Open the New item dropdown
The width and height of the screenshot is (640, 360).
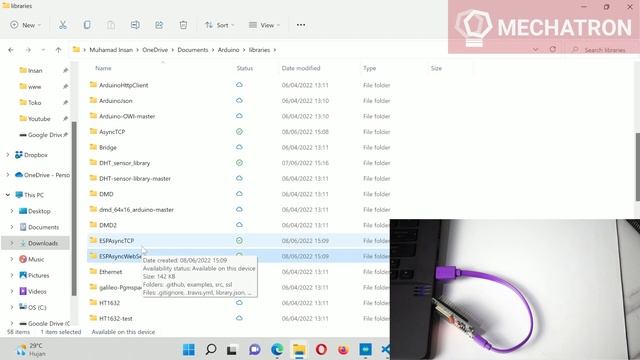26,25
